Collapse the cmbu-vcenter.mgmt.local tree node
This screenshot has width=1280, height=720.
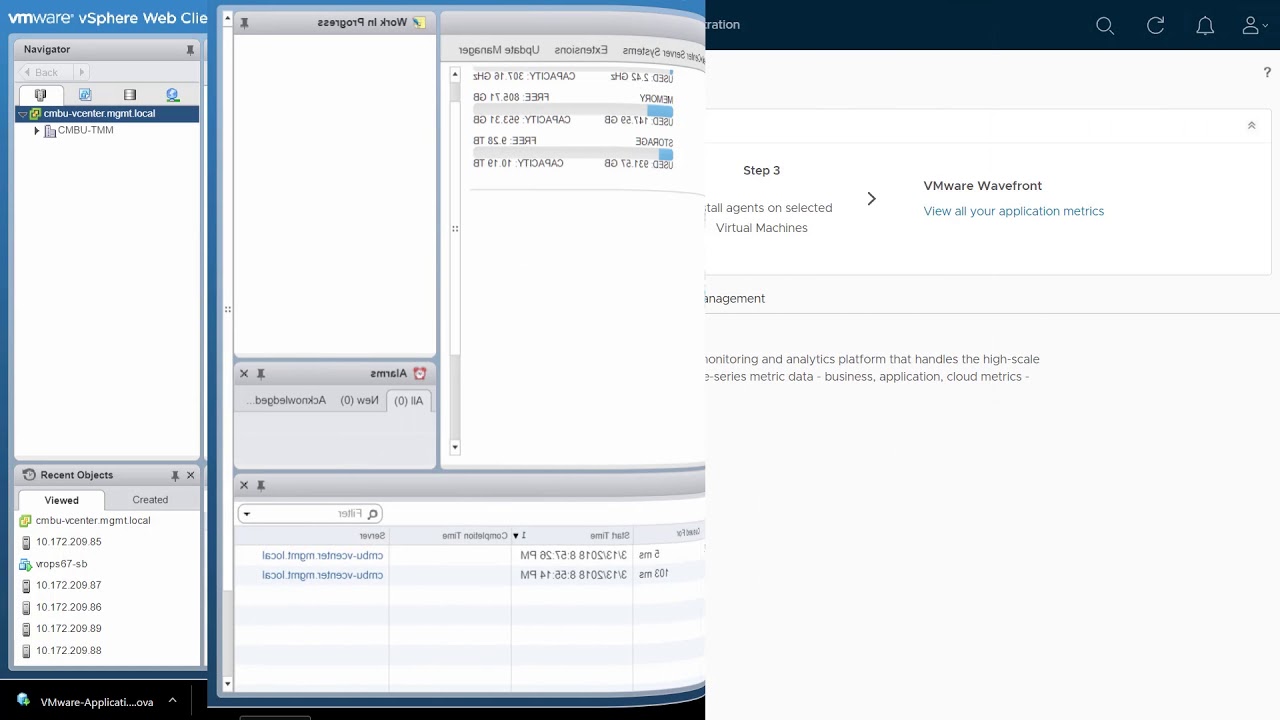23,114
